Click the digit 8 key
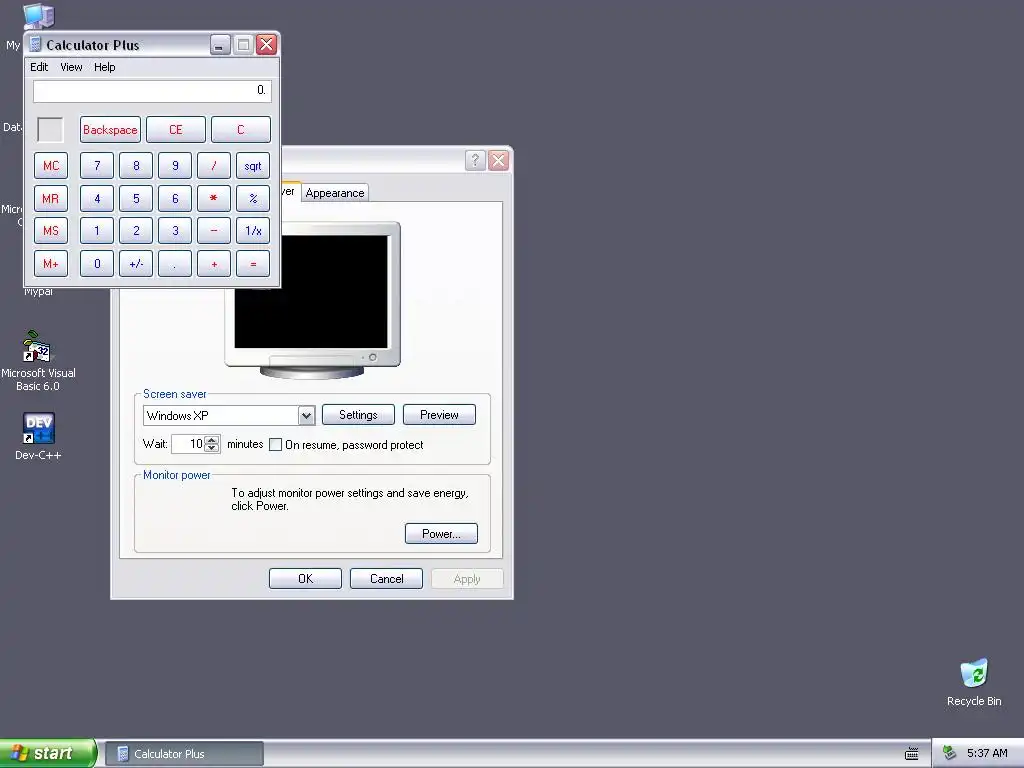The width and height of the screenshot is (1024, 768). [x=136, y=166]
